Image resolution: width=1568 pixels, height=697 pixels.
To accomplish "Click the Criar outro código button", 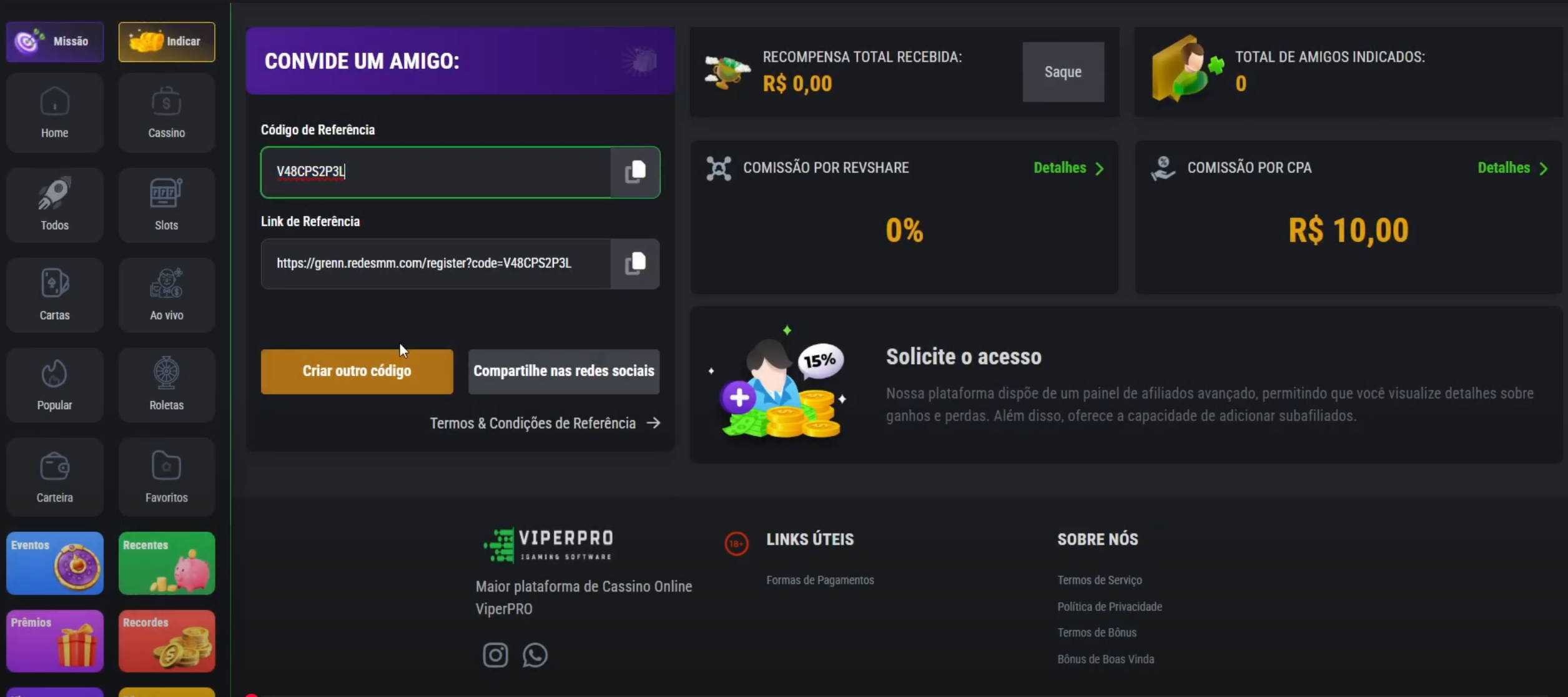I will click(x=357, y=372).
